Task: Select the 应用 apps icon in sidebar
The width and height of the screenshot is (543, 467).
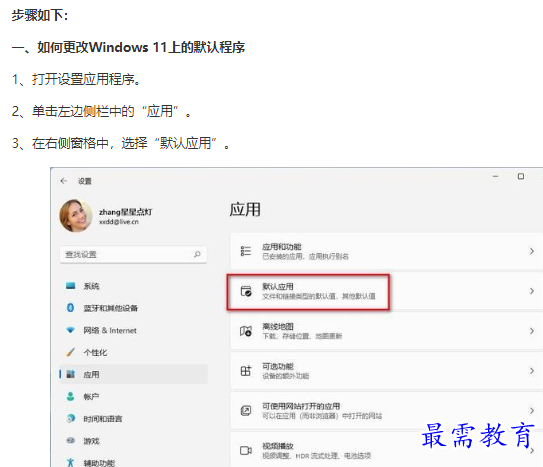Action: [x=71, y=374]
